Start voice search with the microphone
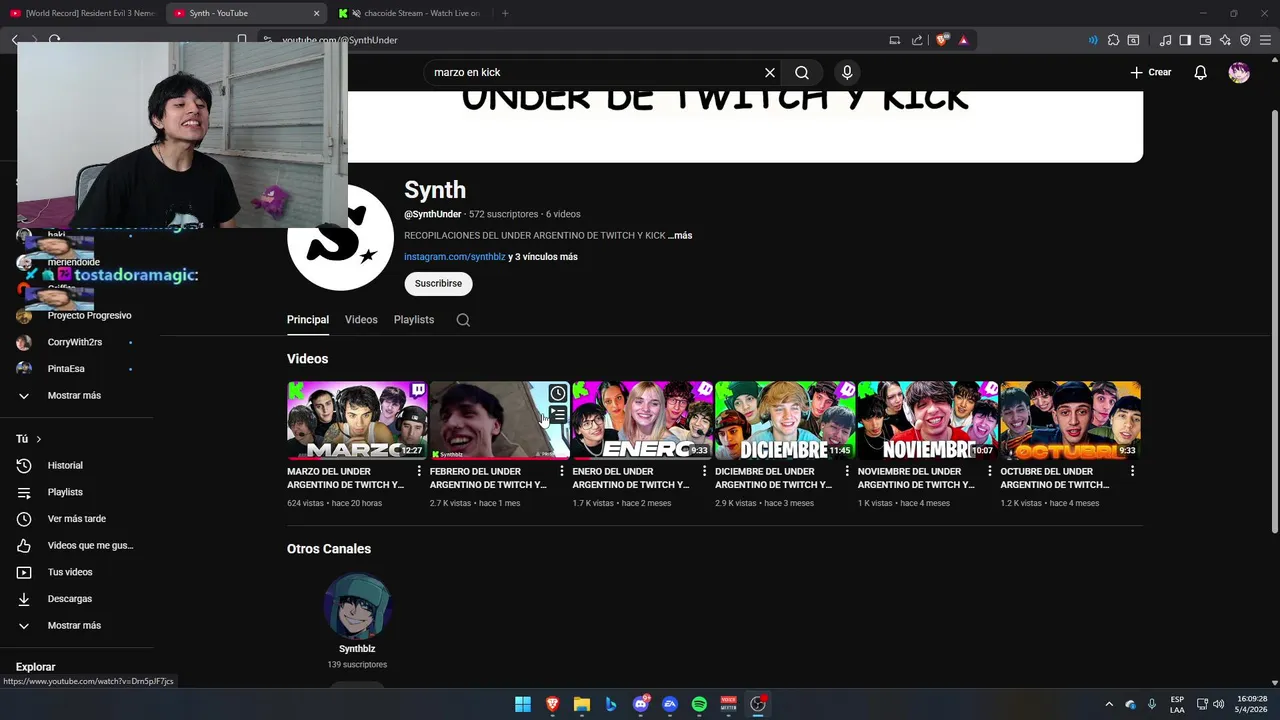 [847, 72]
